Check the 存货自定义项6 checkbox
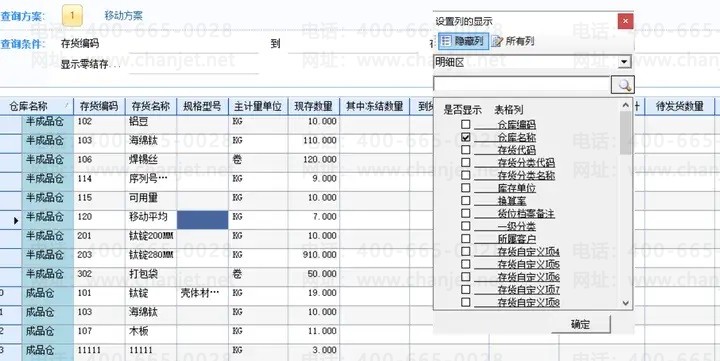720x361 pixels. tap(466, 277)
